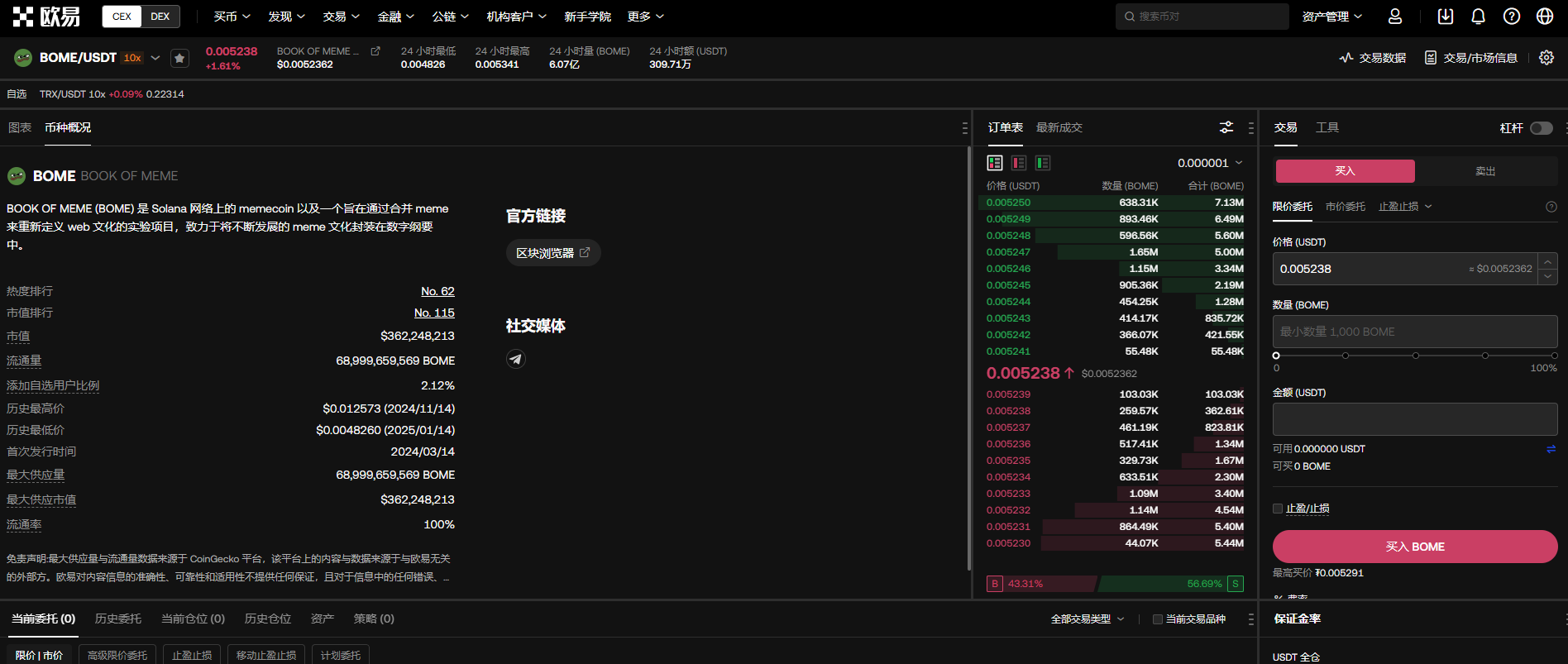Increase price with stepper up arrow
The width and height of the screenshot is (1568, 664).
coord(1548,261)
